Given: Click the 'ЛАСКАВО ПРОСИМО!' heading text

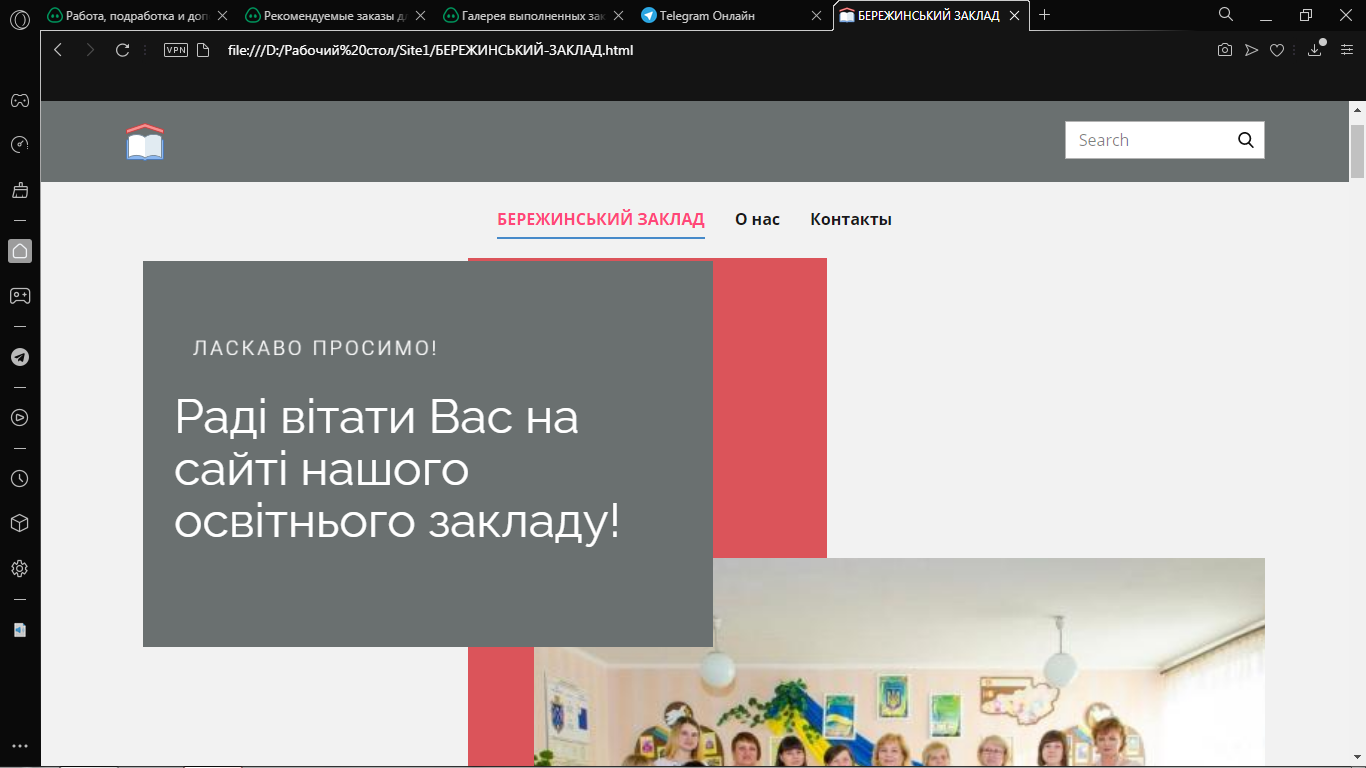Looking at the screenshot, I should (x=315, y=348).
